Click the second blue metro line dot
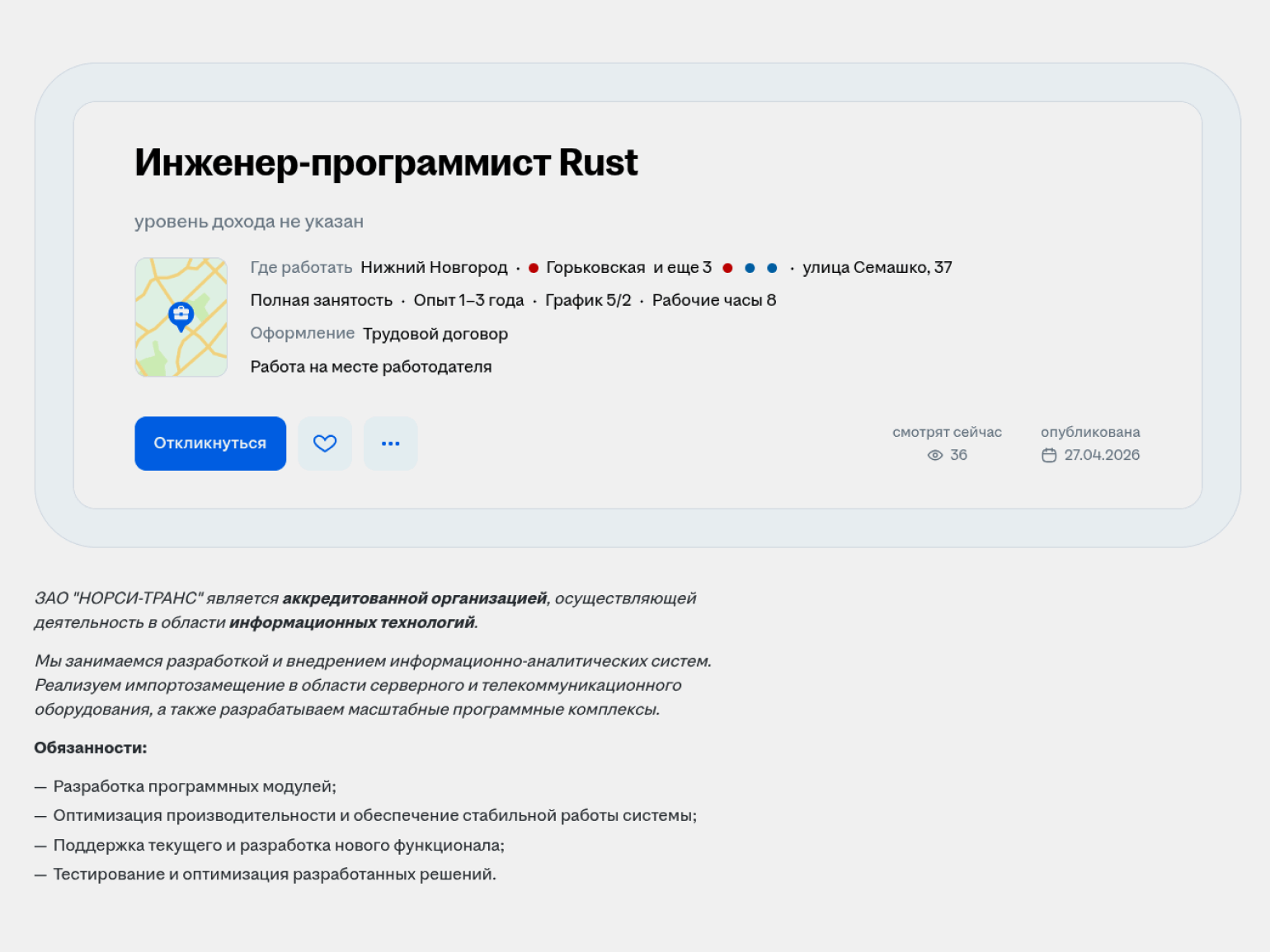 [772, 268]
